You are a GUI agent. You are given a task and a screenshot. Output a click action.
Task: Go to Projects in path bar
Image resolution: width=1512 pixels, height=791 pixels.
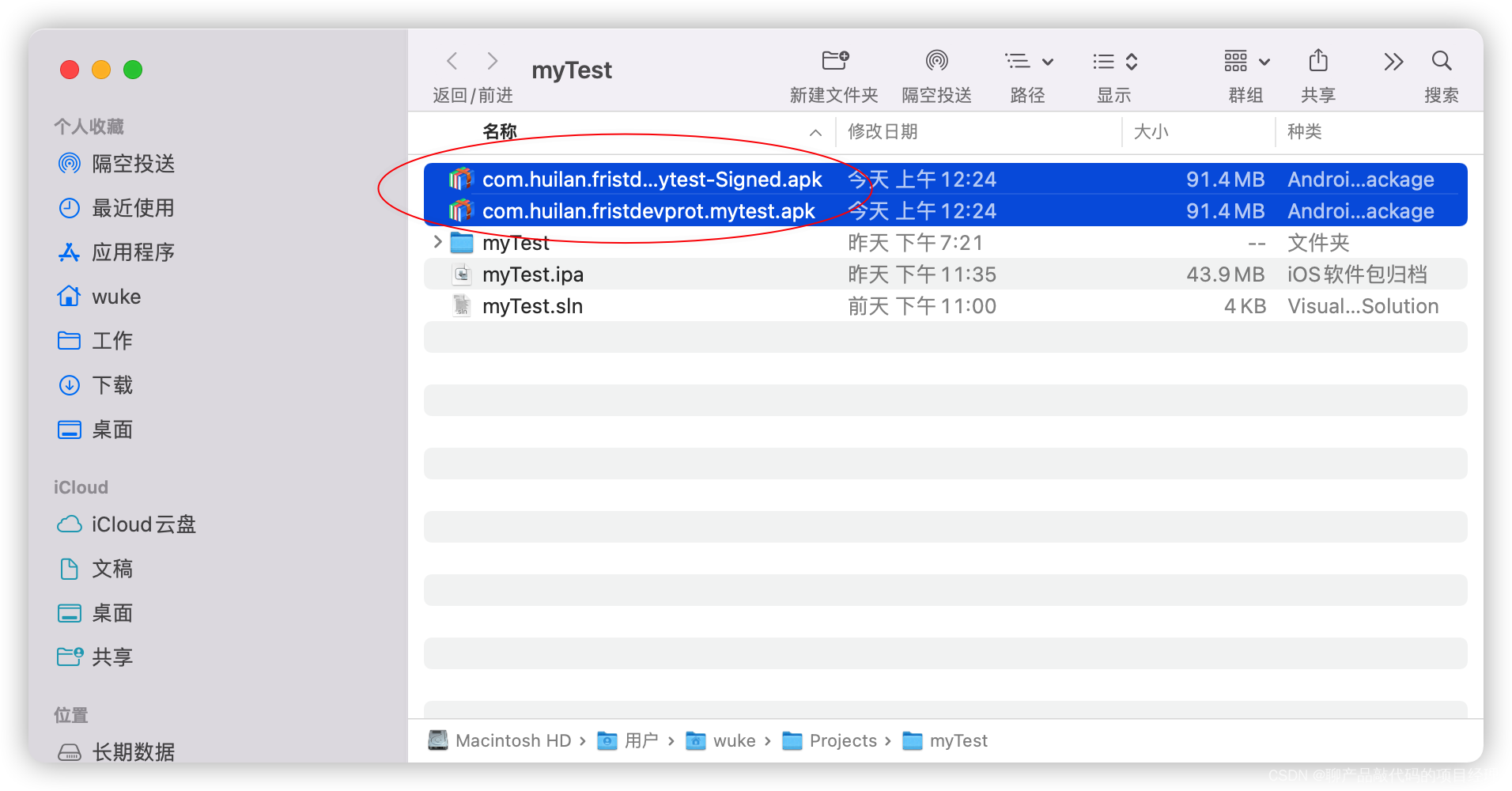click(x=830, y=740)
